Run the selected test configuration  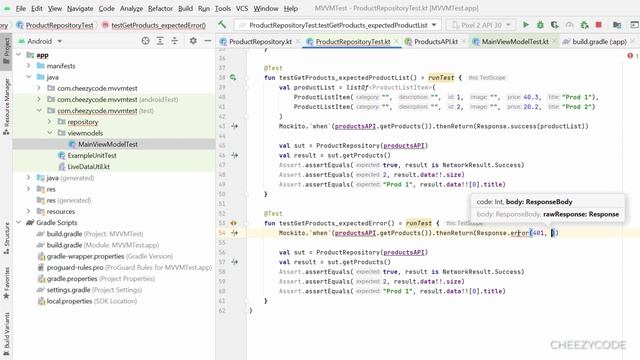(526, 25)
